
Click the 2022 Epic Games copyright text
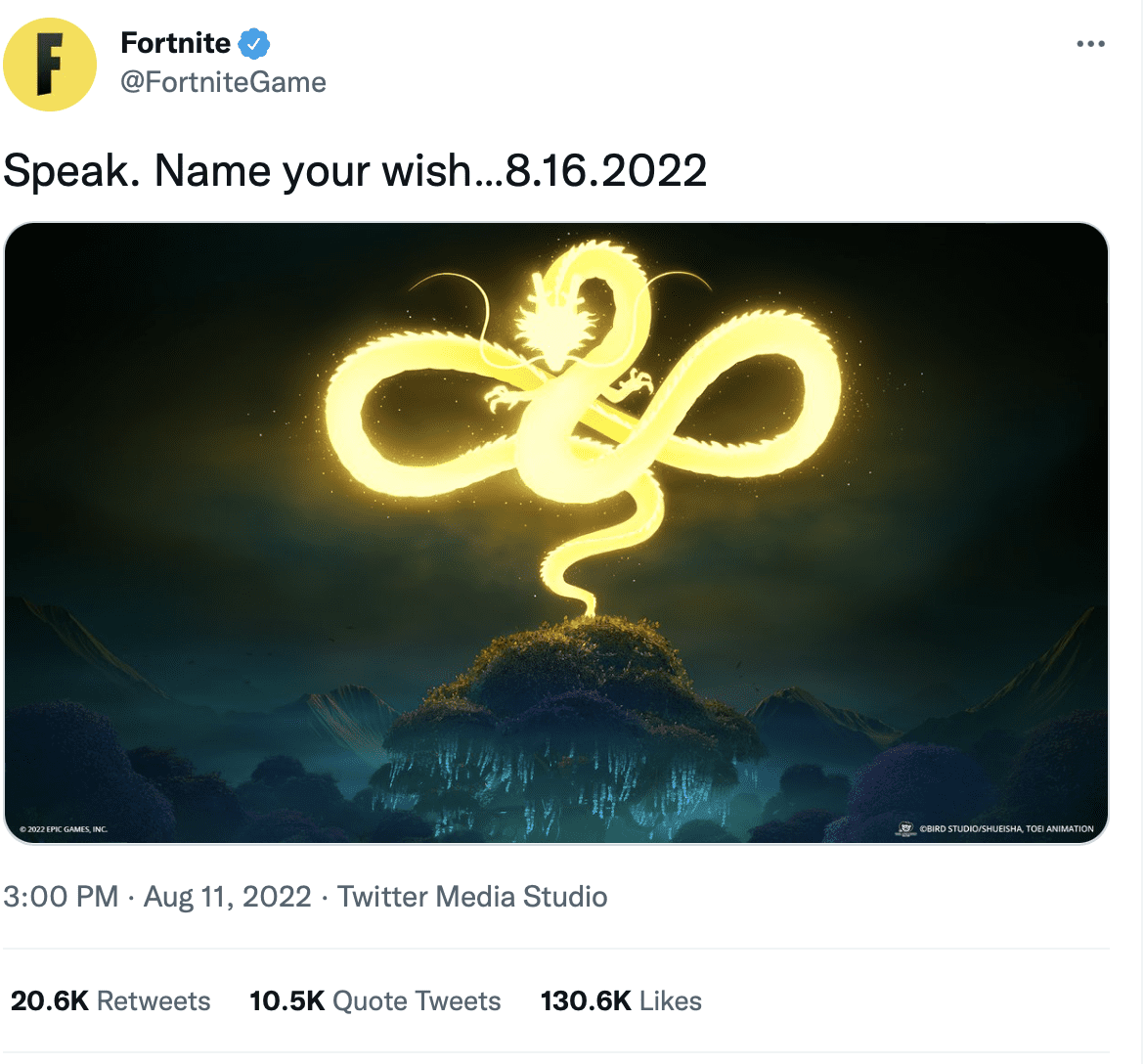tap(64, 829)
